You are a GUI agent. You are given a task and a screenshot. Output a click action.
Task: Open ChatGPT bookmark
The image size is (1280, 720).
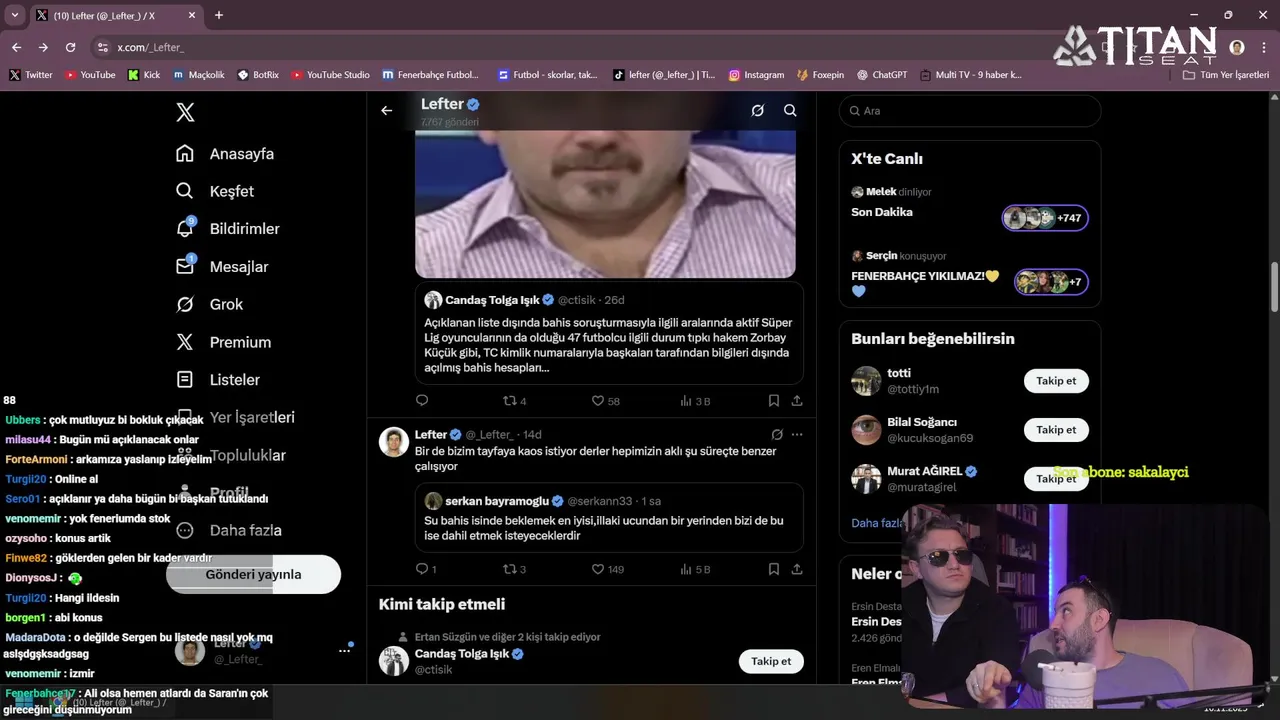(x=881, y=75)
